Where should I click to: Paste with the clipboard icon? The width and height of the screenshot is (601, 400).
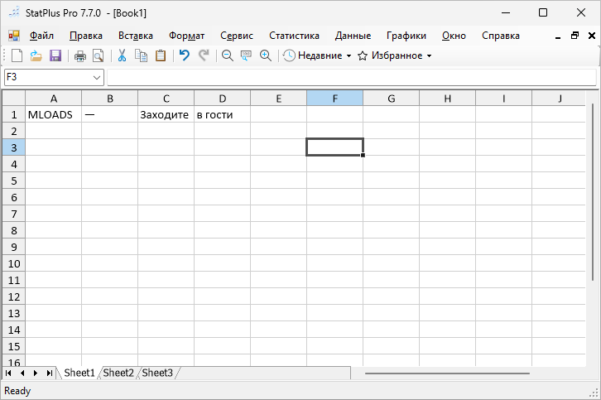tap(161, 56)
